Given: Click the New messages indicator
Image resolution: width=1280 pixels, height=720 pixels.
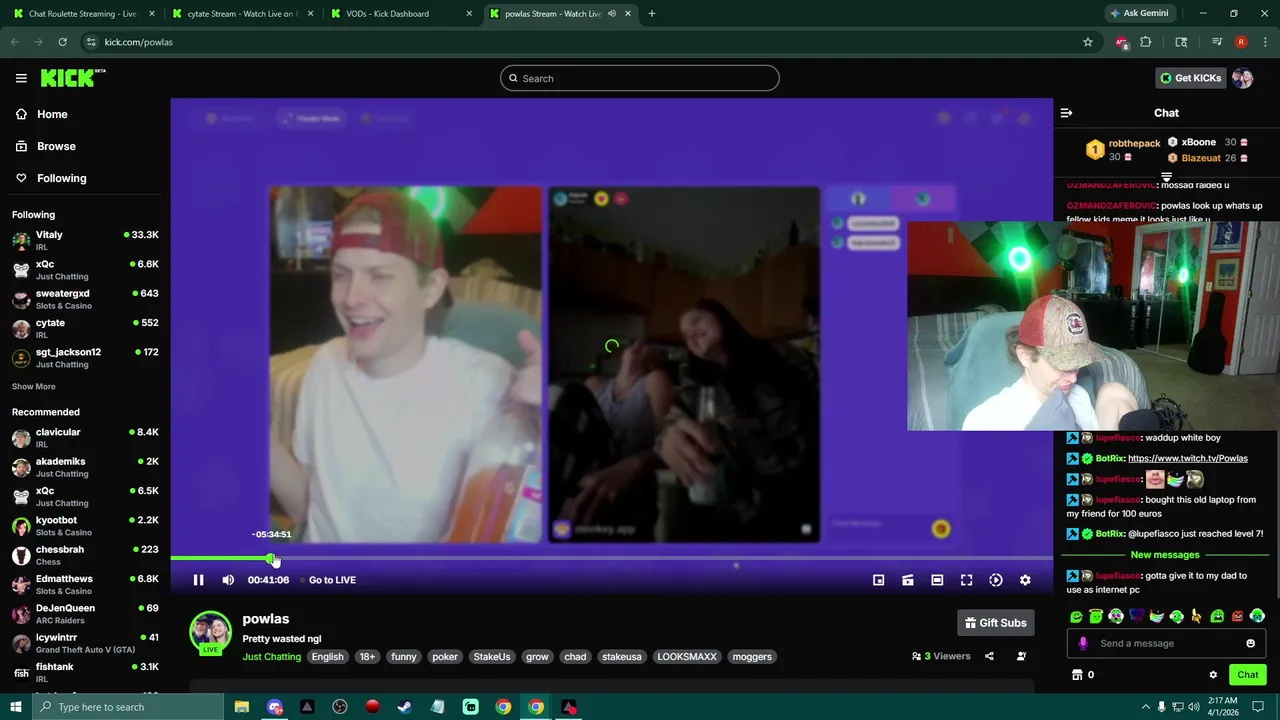Looking at the screenshot, I should (1165, 555).
